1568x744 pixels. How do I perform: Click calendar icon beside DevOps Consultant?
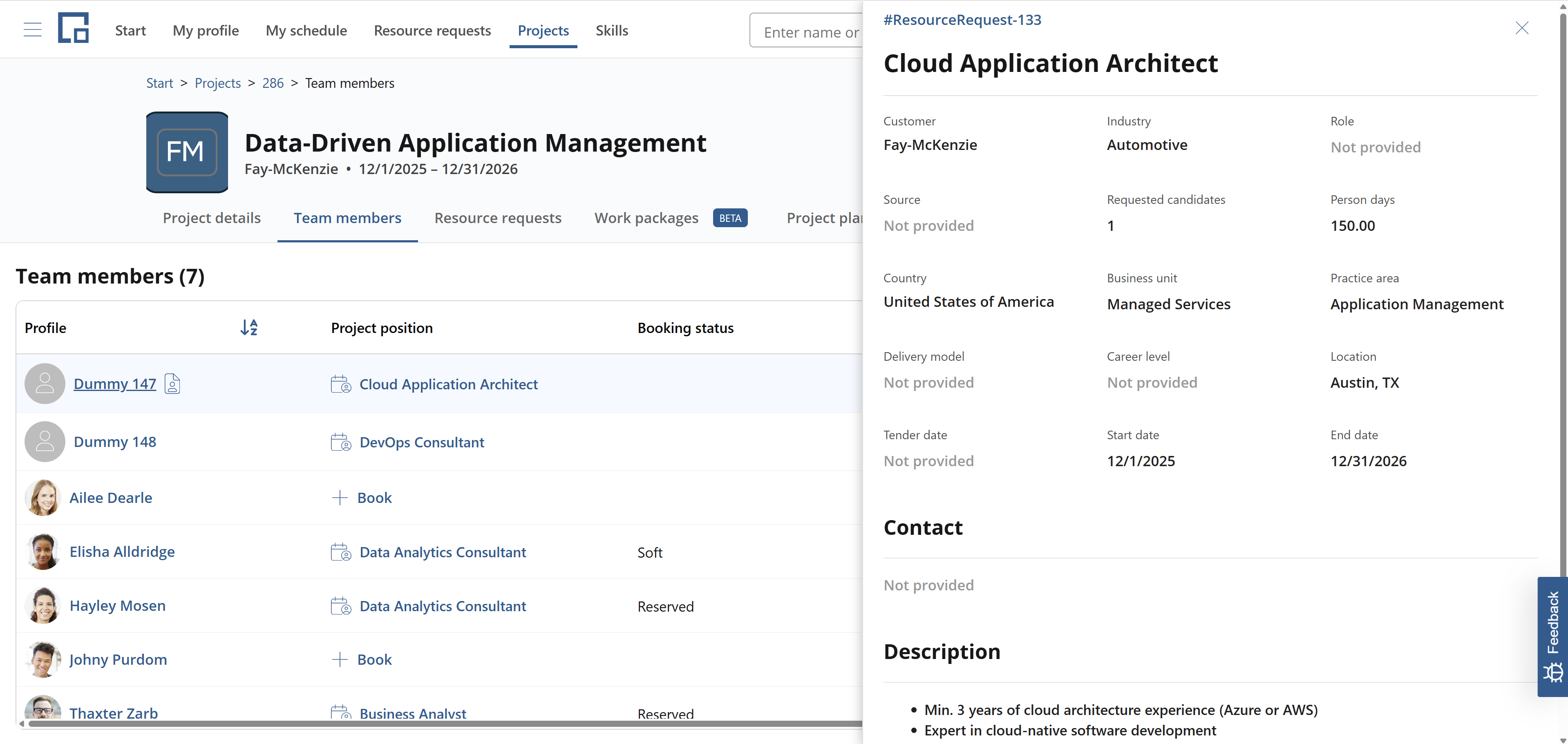[x=341, y=442]
